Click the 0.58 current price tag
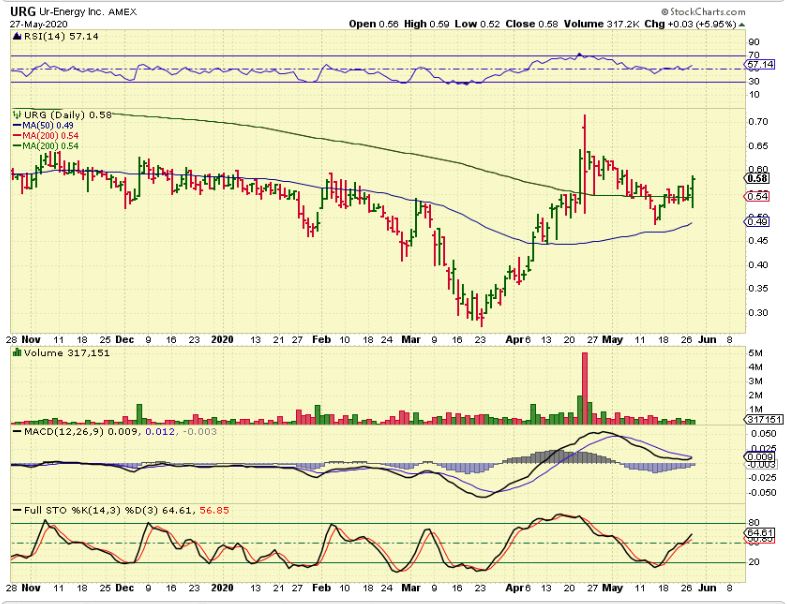This screenshot has height=604, width=787. 757,178
